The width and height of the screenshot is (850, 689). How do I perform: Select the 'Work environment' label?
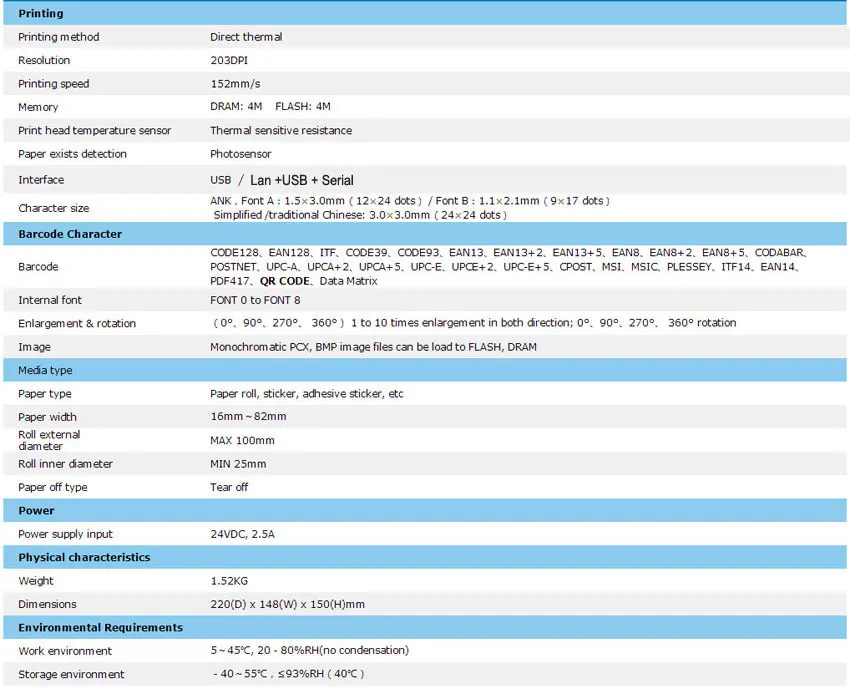point(65,651)
